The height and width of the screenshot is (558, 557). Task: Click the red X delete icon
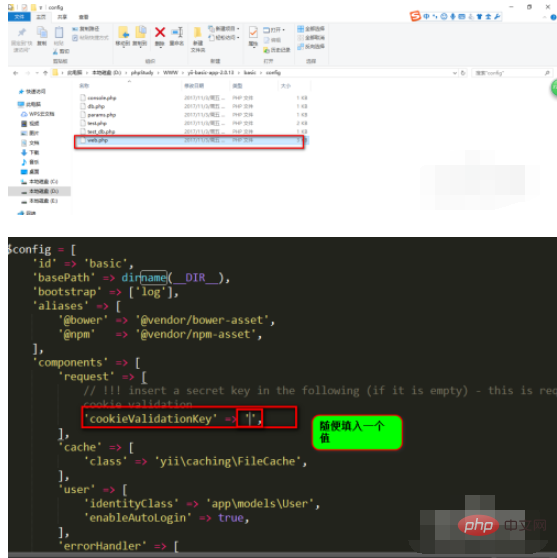[x=160, y=33]
